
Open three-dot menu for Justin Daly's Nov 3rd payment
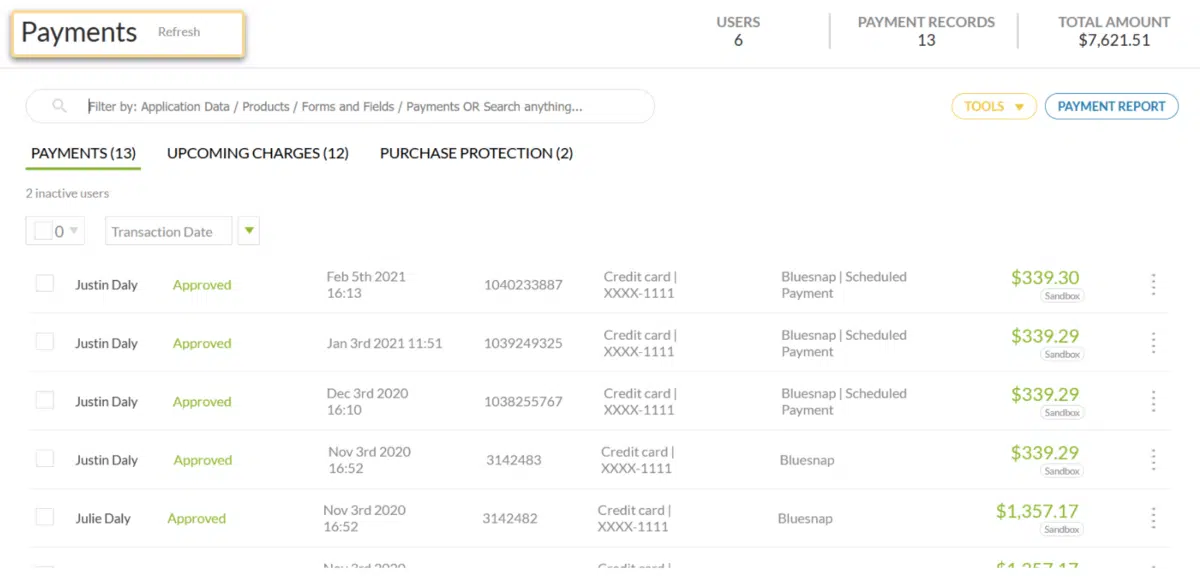1153,460
